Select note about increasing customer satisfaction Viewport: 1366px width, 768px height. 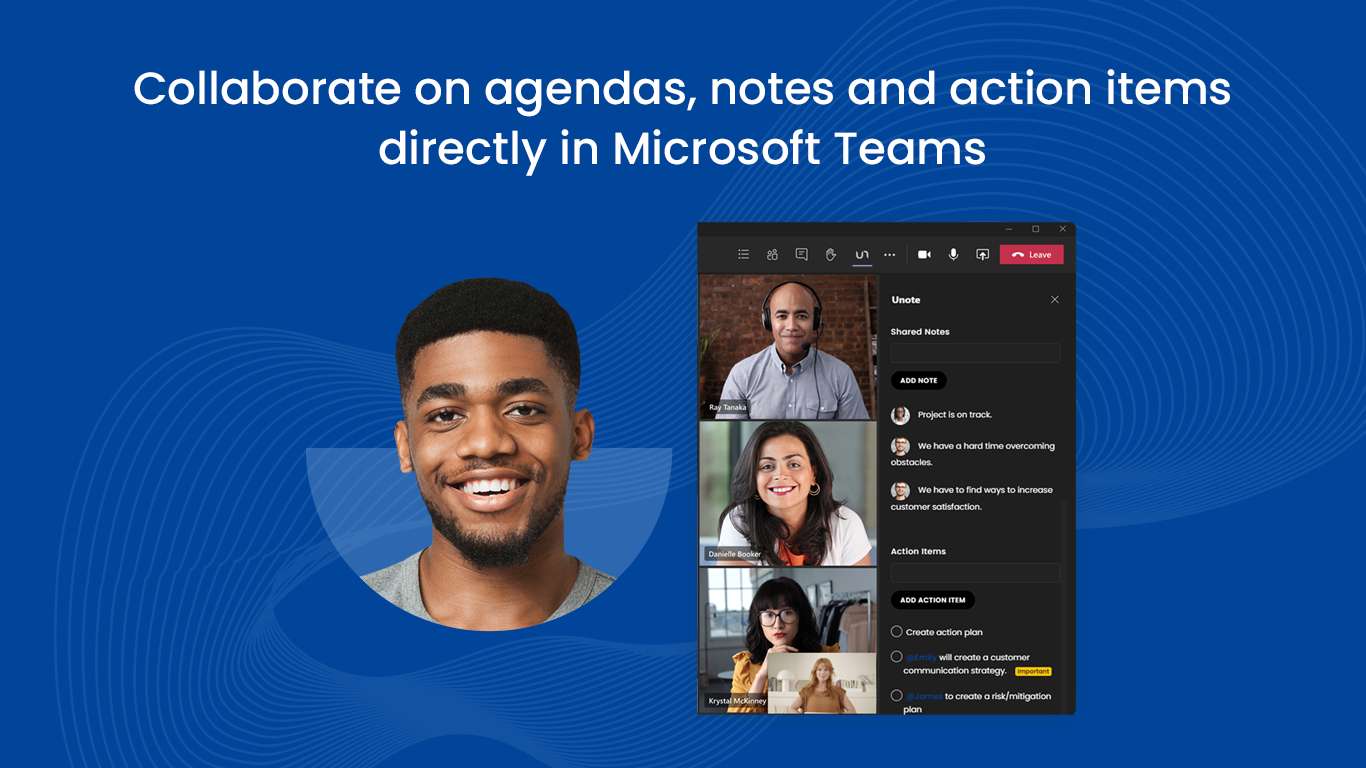click(x=973, y=498)
